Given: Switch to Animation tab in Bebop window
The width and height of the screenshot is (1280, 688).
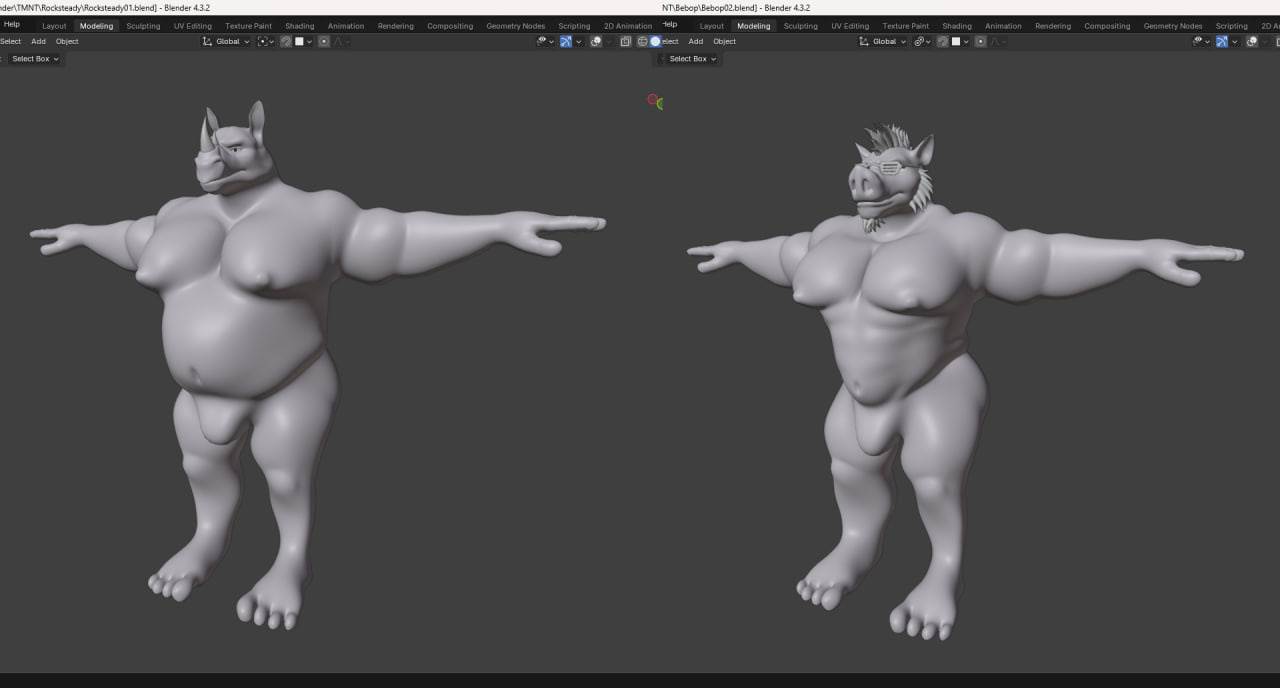Looking at the screenshot, I should click(1003, 26).
